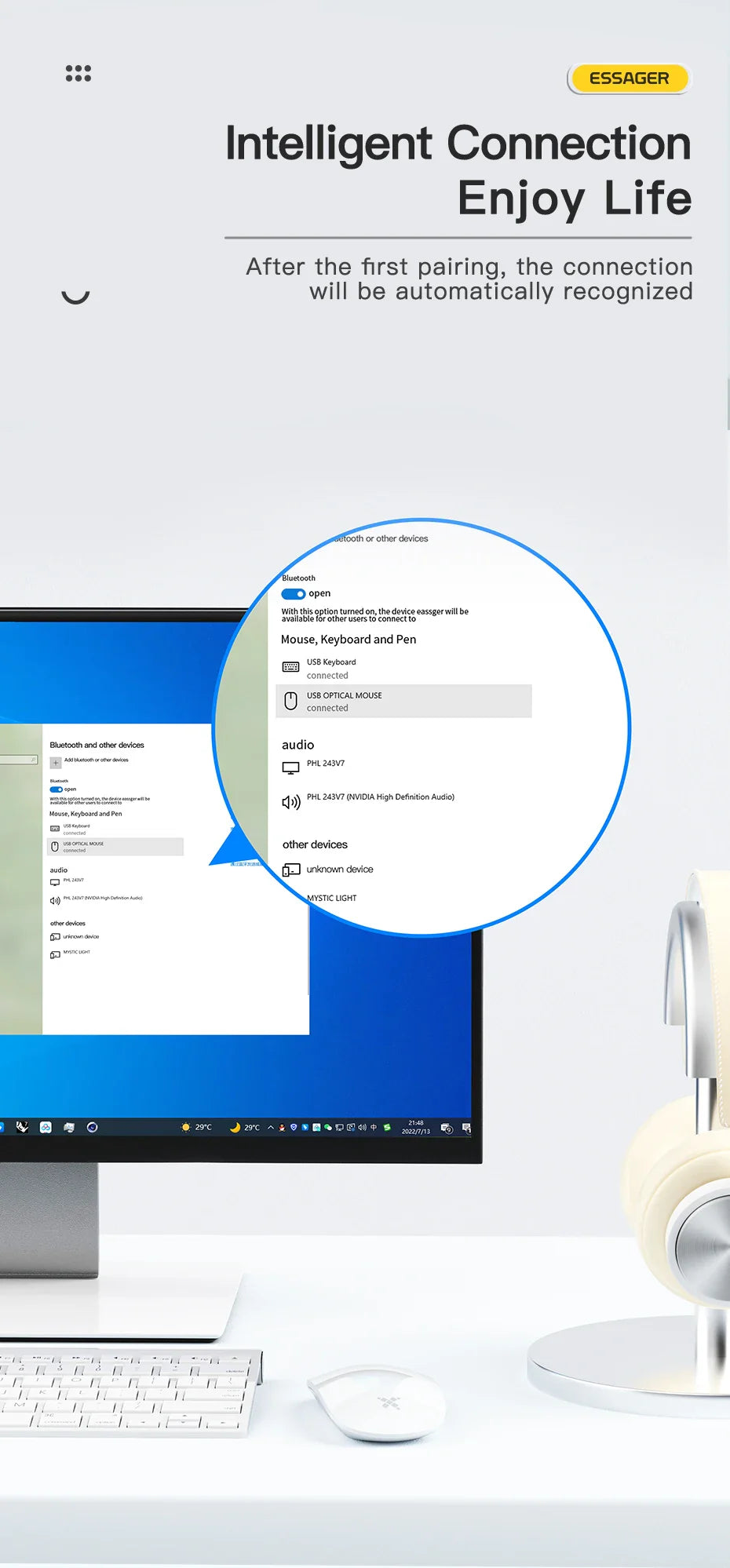This screenshot has height=1568, width=730.
Task: Click PHL 243V7 monitor in small window
Action: [x=73, y=881]
